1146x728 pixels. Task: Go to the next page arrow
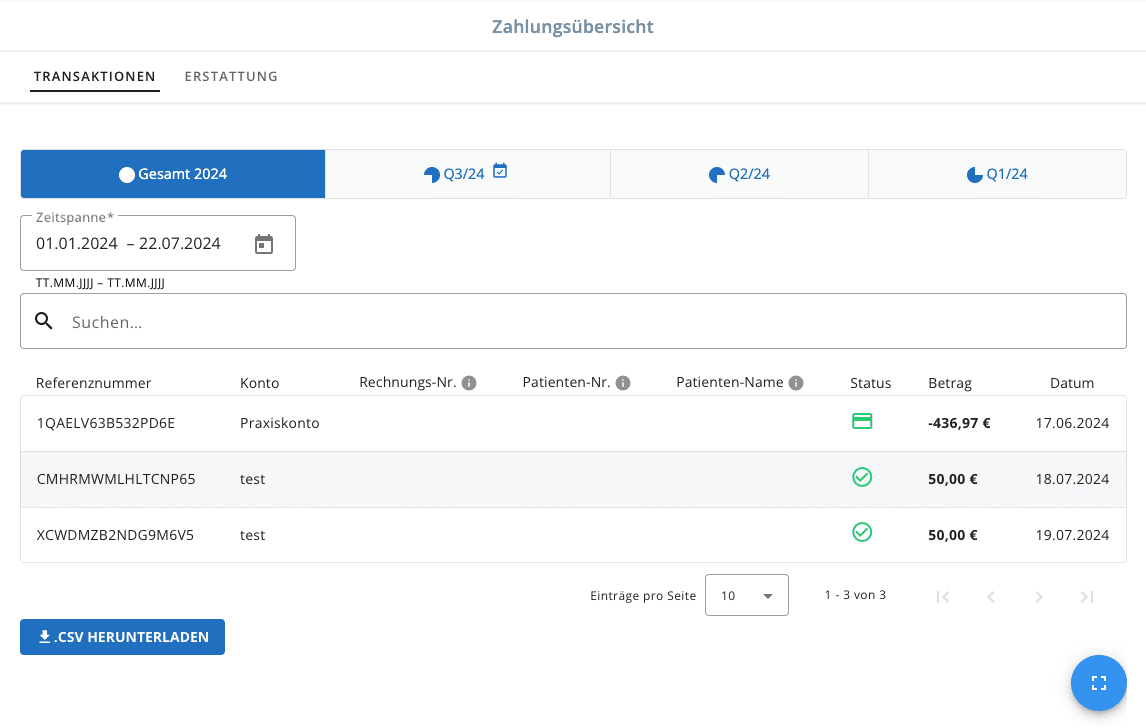click(1039, 597)
